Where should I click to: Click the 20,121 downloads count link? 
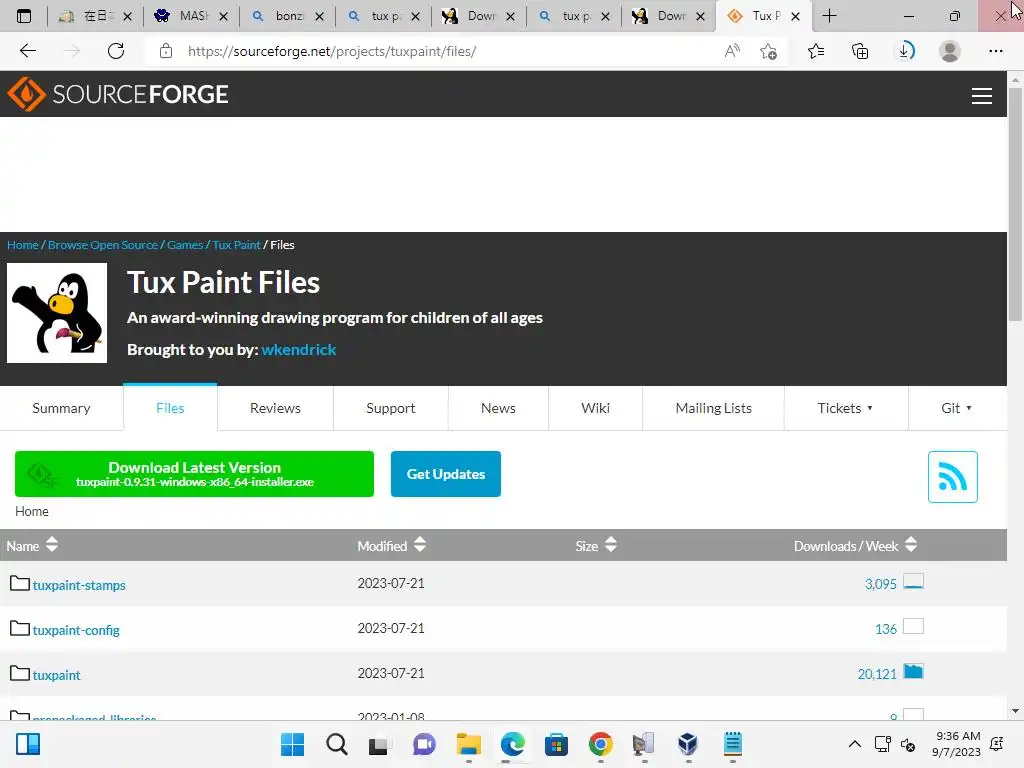point(876,674)
